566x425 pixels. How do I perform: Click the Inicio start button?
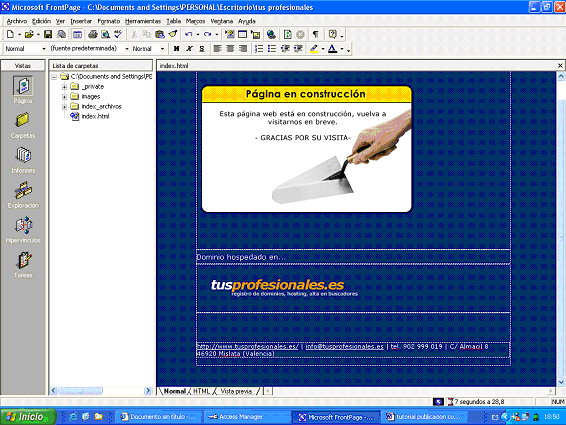[28, 417]
